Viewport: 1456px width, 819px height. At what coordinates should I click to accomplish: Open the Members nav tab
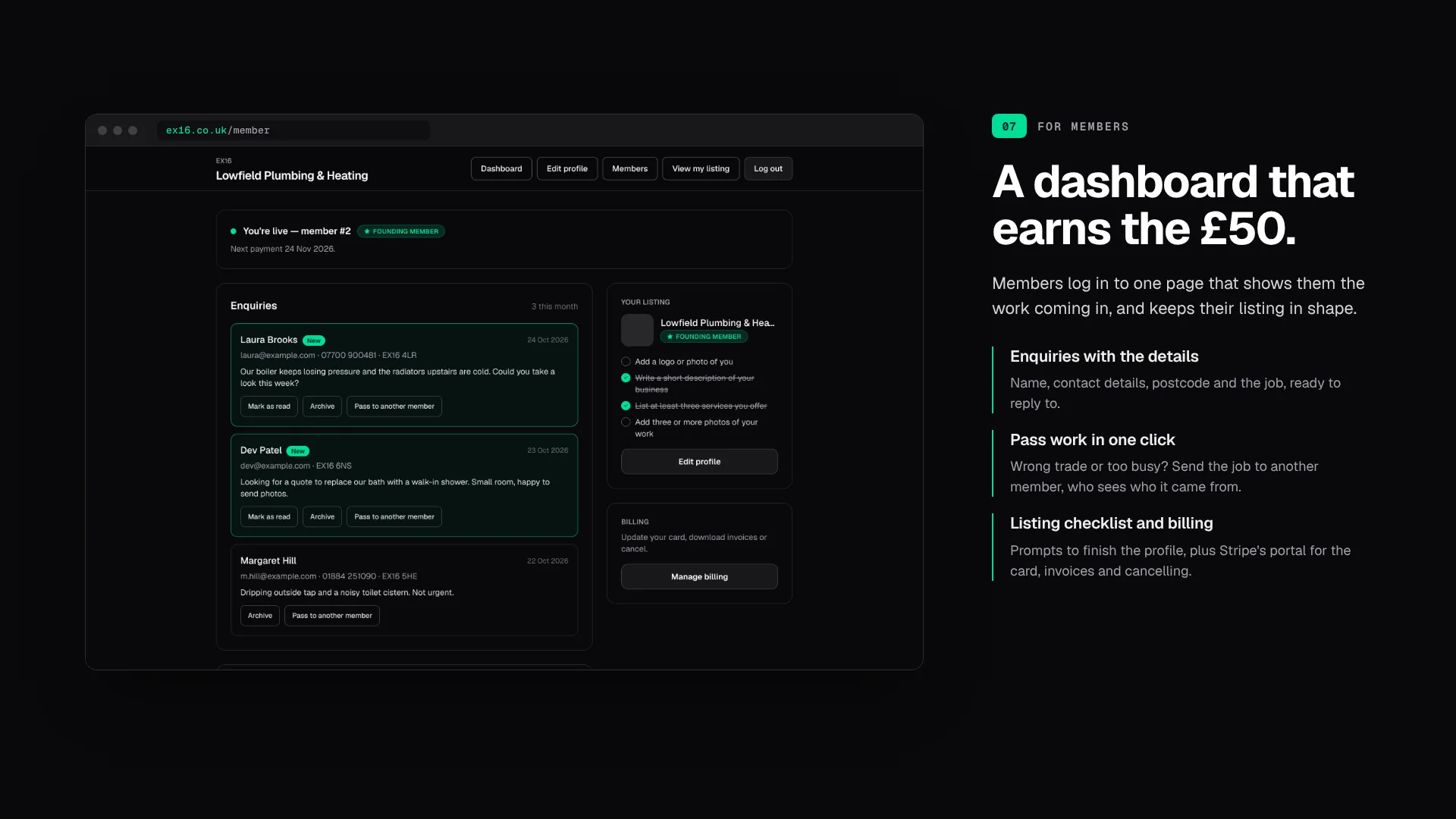click(630, 168)
